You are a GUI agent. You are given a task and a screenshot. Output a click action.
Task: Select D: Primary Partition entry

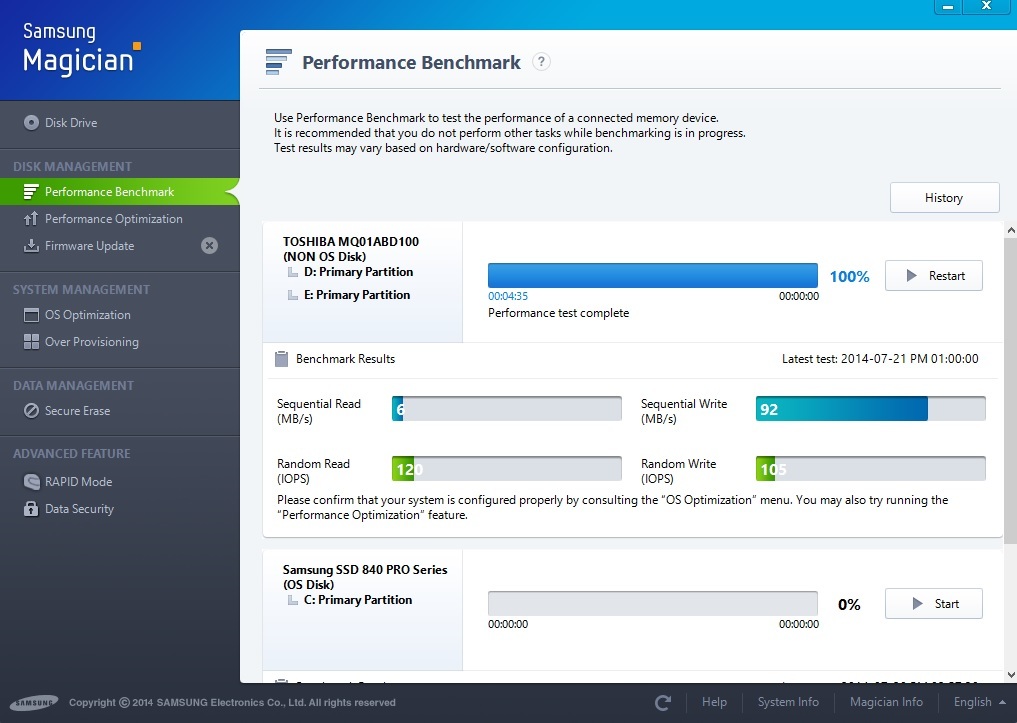(358, 272)
